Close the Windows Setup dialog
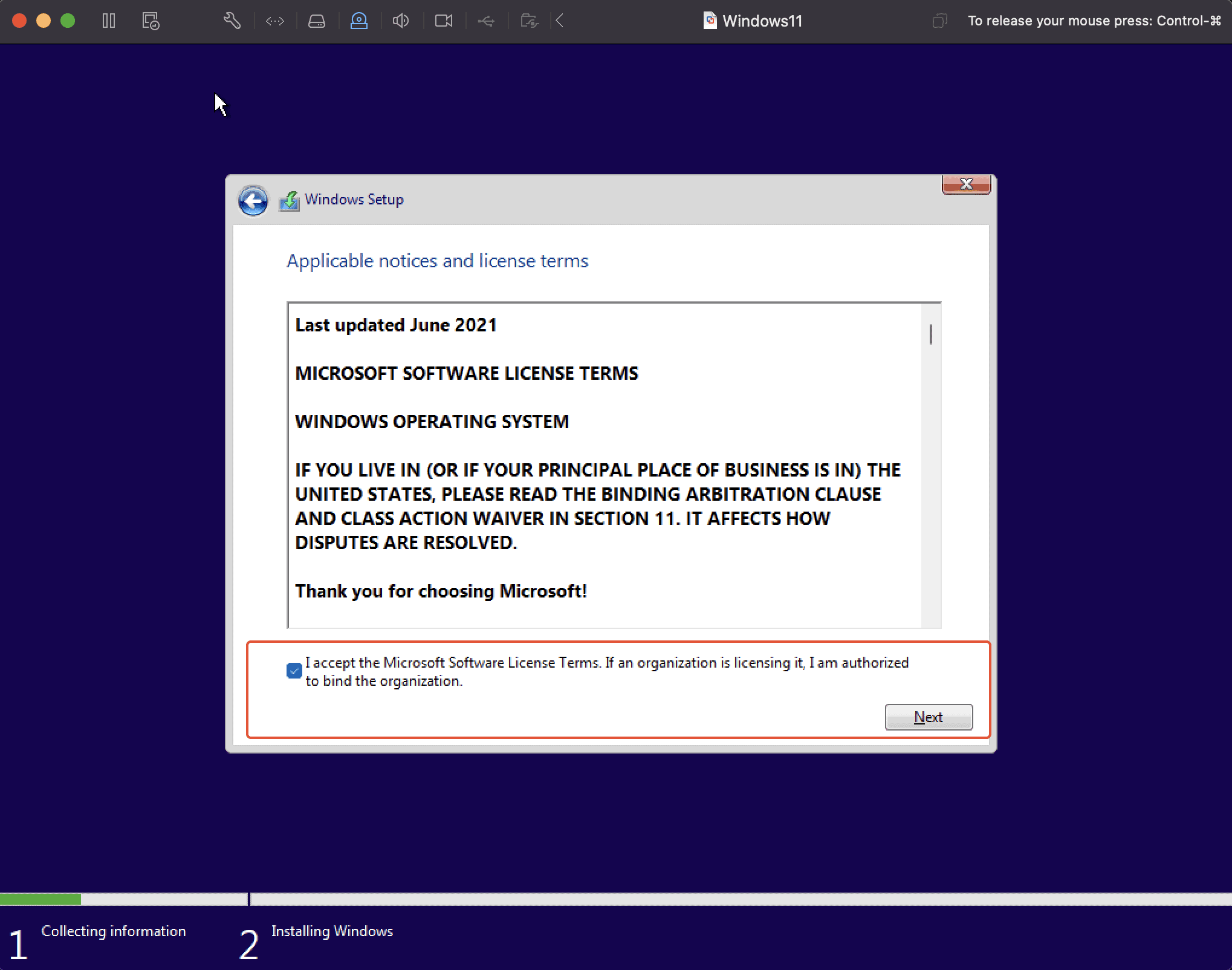The height and width of the screenshot is (970, 1232). pos(967,184)
